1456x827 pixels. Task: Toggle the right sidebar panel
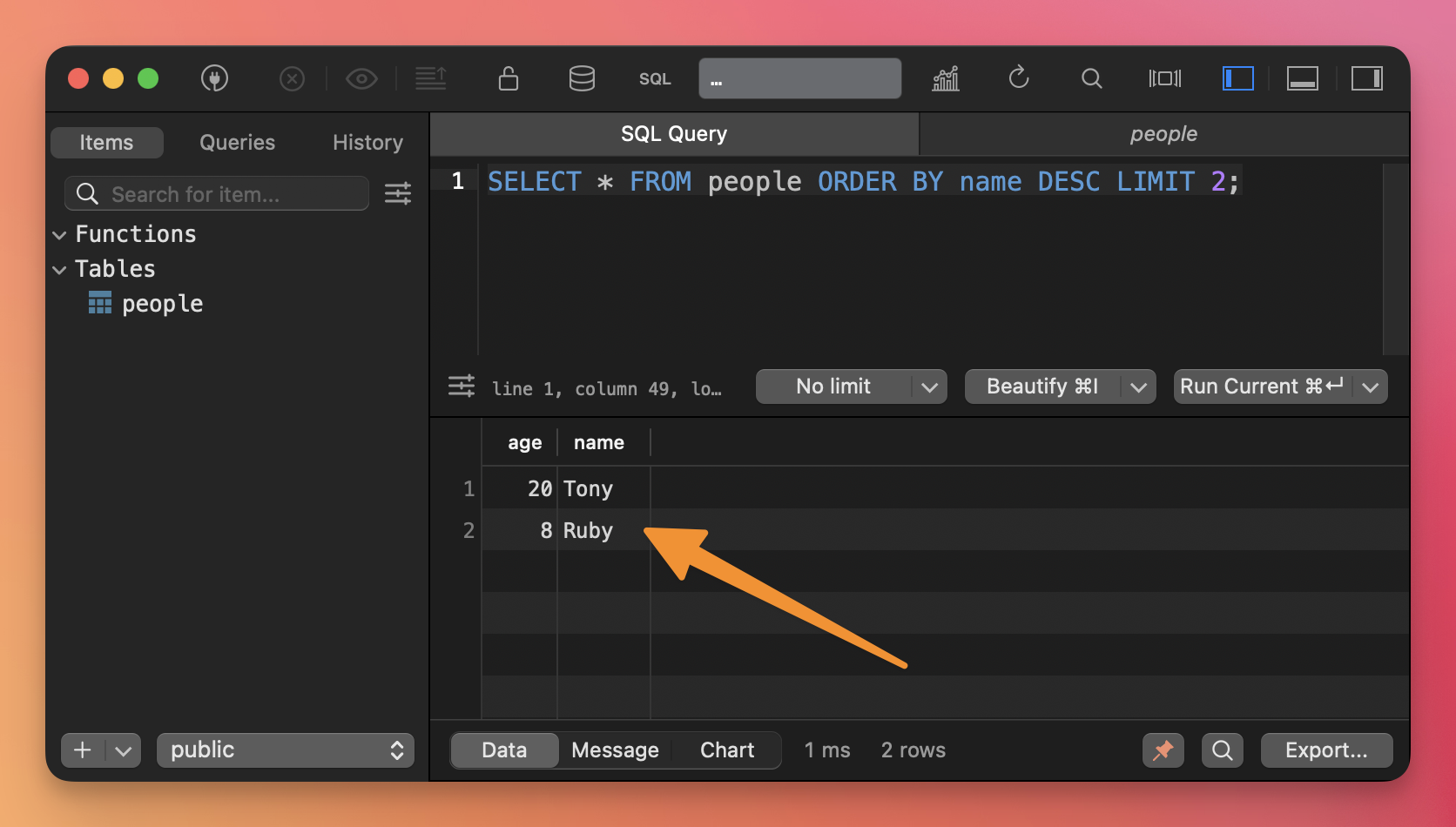pos(1366,79)
